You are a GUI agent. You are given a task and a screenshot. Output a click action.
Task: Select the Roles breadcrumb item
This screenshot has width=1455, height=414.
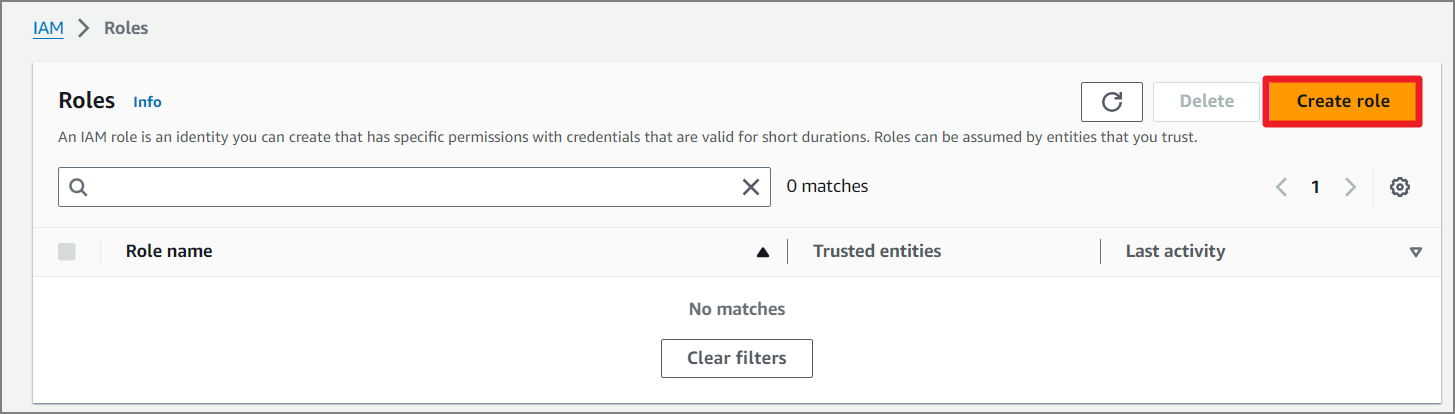coord(126,28)
